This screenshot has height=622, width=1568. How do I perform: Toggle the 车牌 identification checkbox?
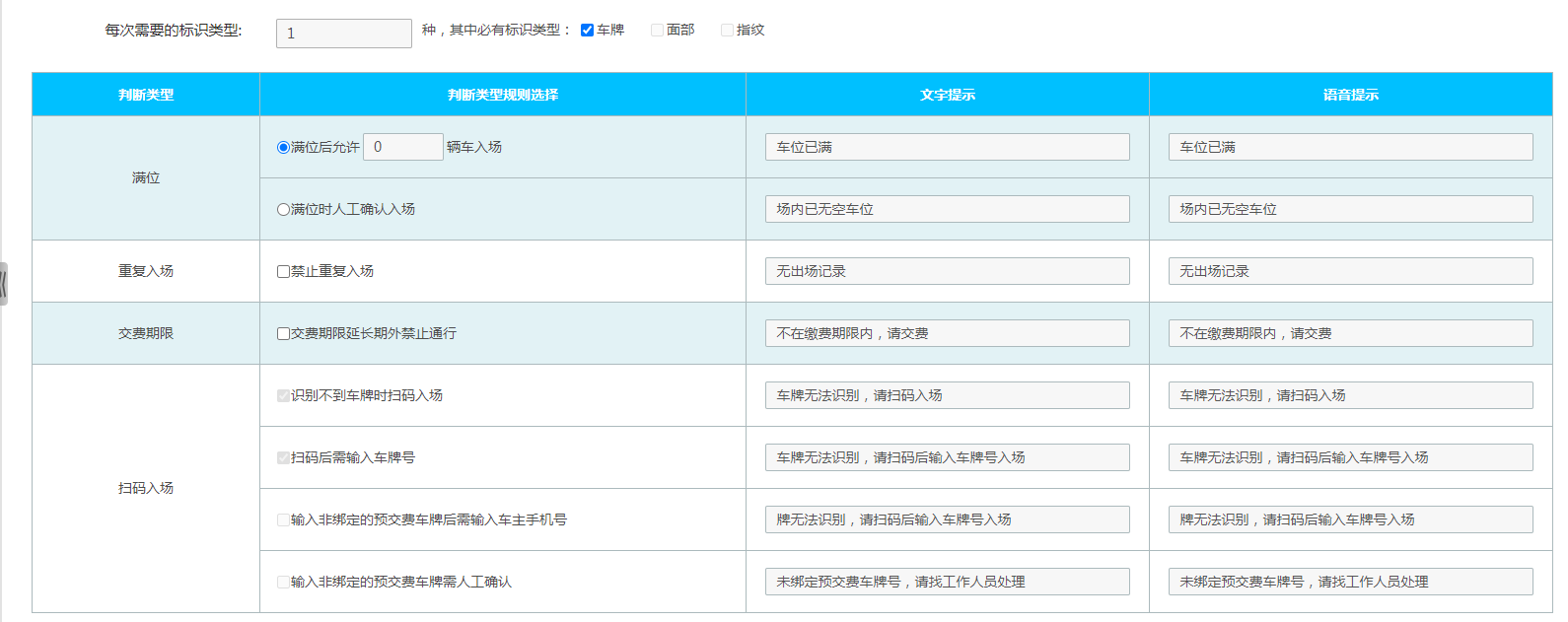tap(587, 31)
